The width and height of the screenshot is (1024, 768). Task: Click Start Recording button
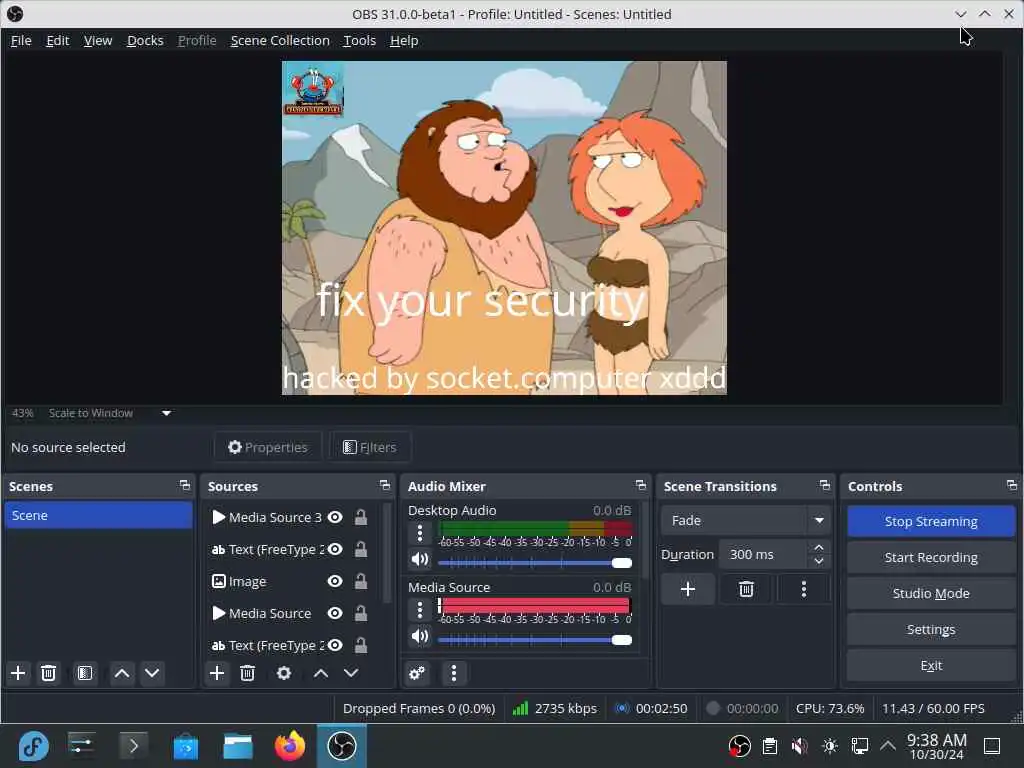click(931, 557)
